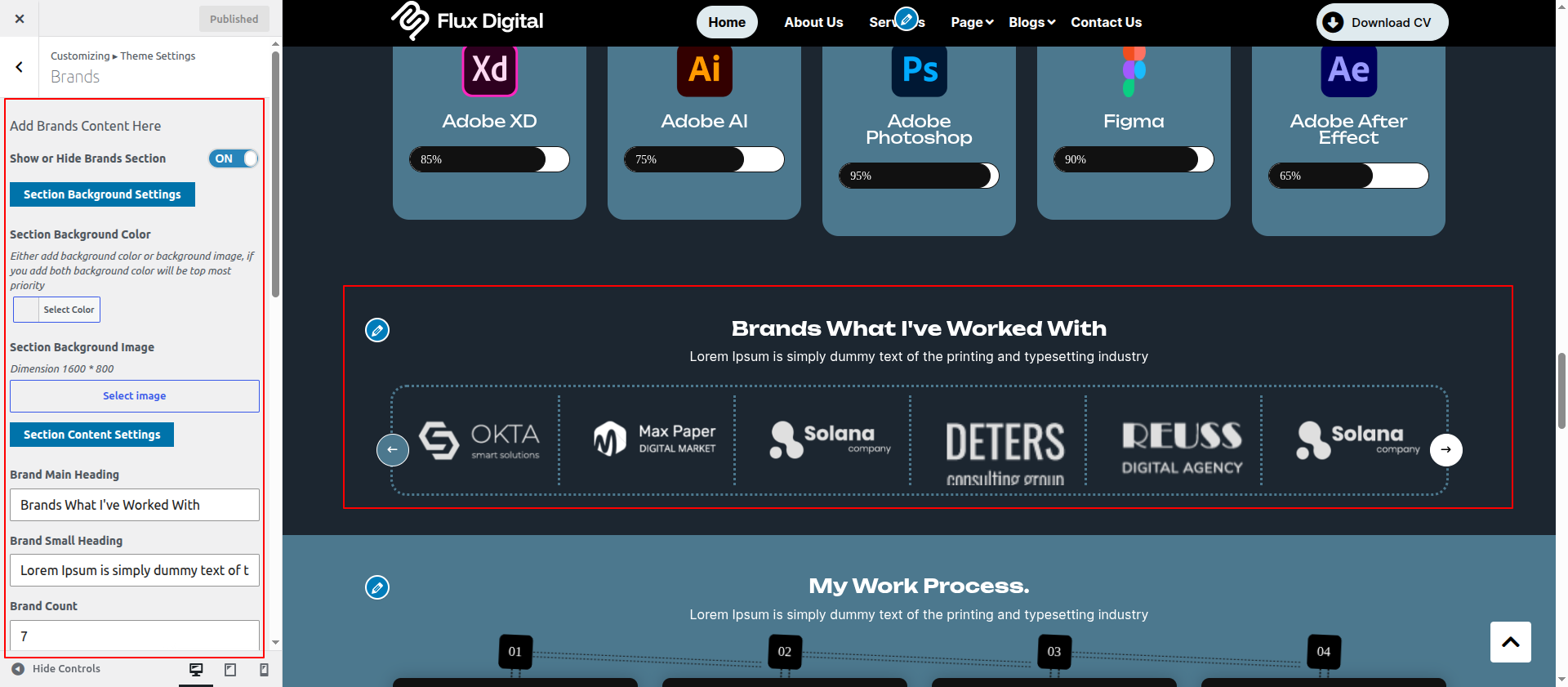The image size is (1568, 687).
Task: Close the Customizer panel
Action: [20, 19]
